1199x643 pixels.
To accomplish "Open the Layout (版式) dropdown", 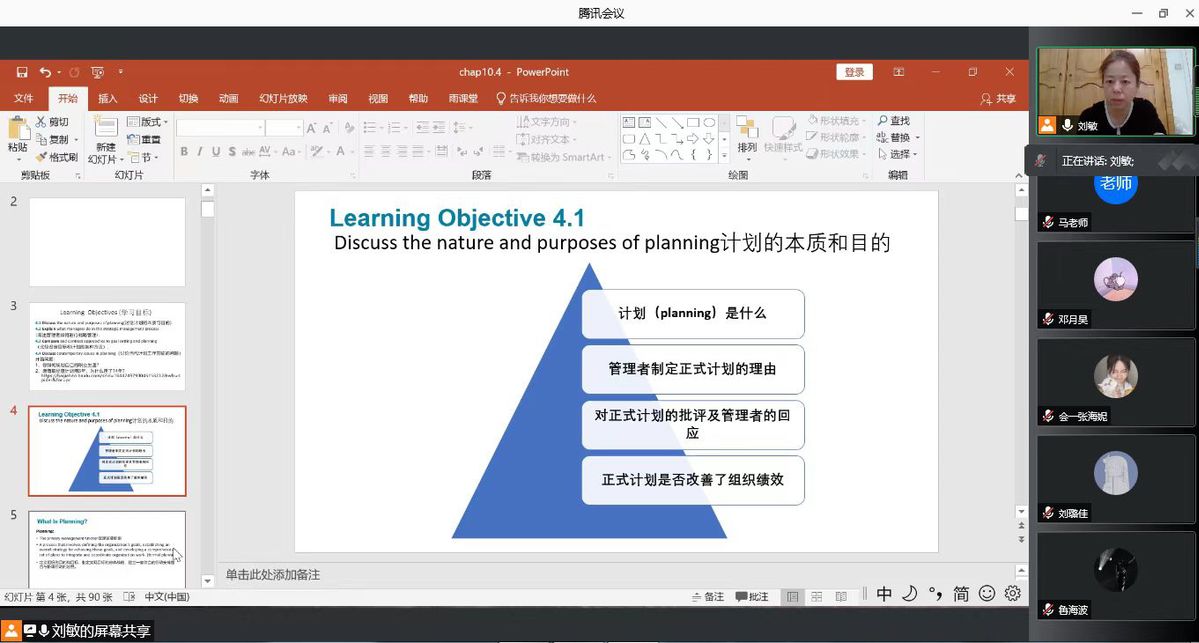I will click(147, 122).
